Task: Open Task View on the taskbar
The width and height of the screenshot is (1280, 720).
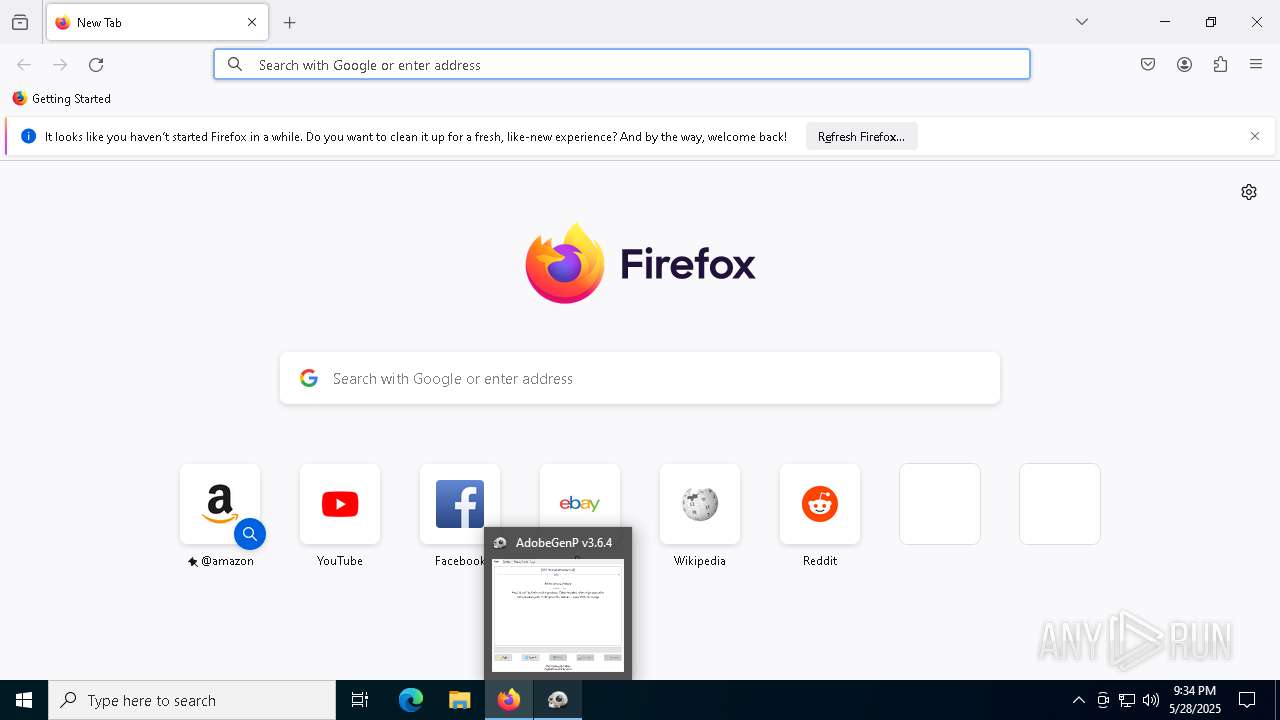Action: tap(360, 700)
